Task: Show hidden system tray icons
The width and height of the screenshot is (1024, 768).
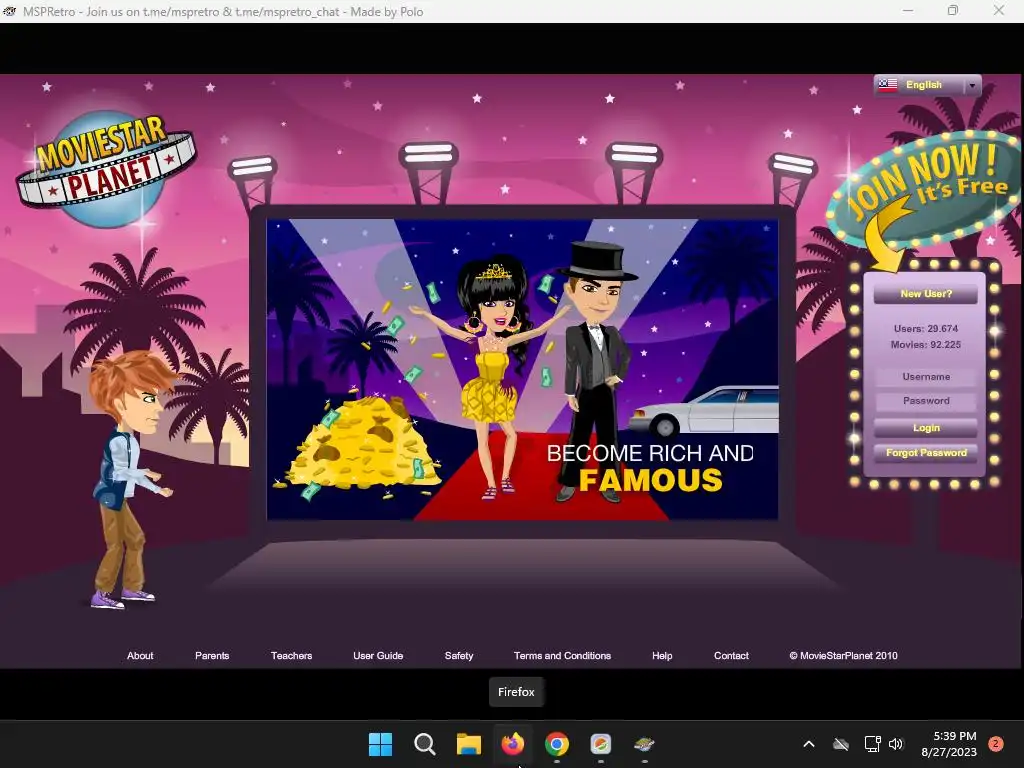Action: (808, 744)
